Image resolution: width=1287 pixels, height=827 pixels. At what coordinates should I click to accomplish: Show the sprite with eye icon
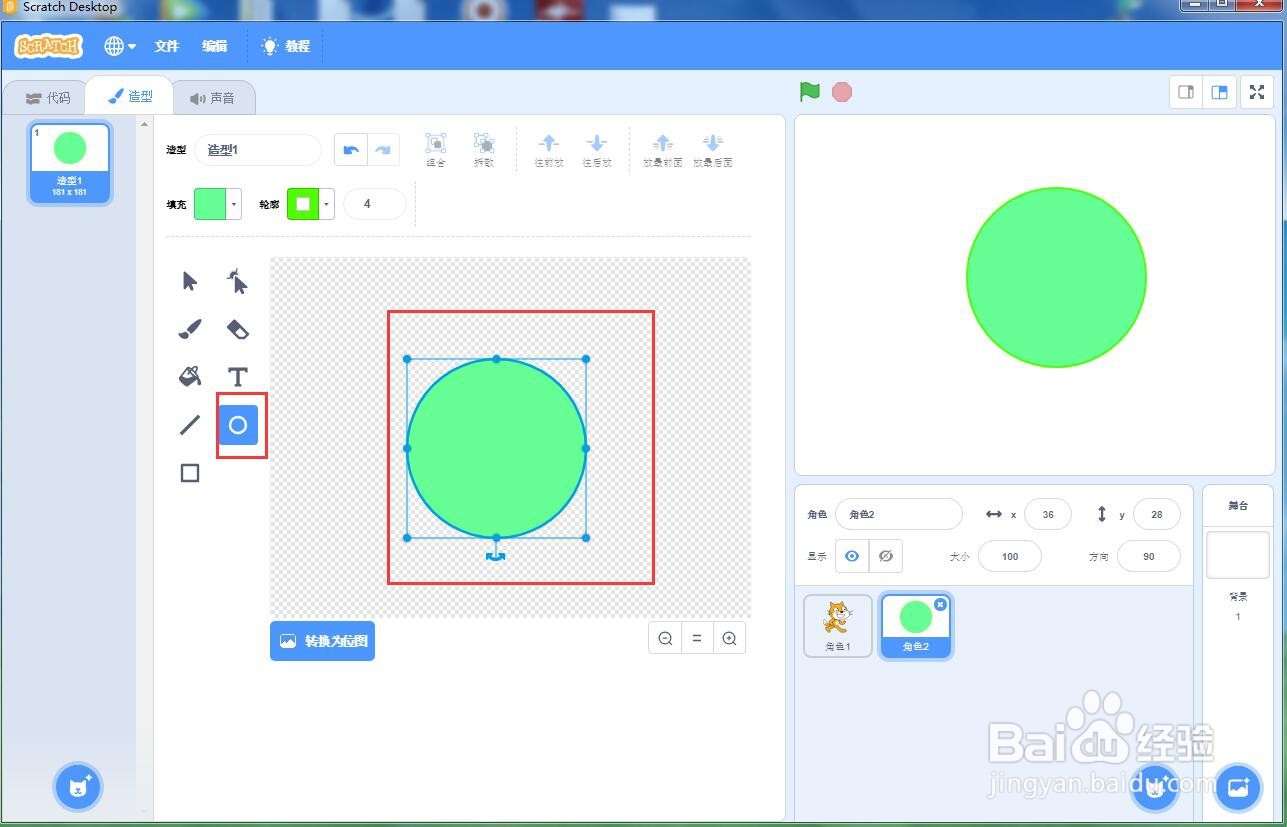(x=852, y=556)
